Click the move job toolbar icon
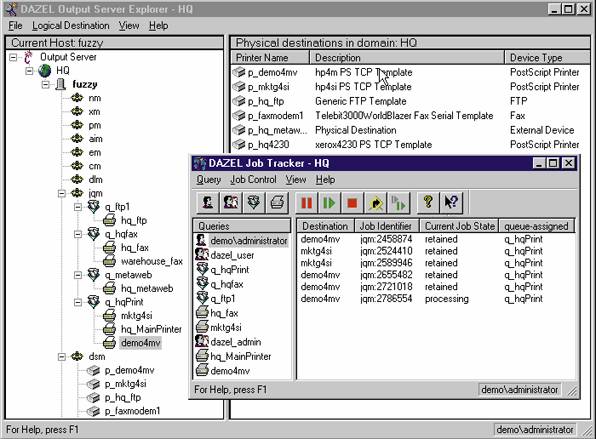This screenshot has height=439, width=596. [x=375, y=203]
